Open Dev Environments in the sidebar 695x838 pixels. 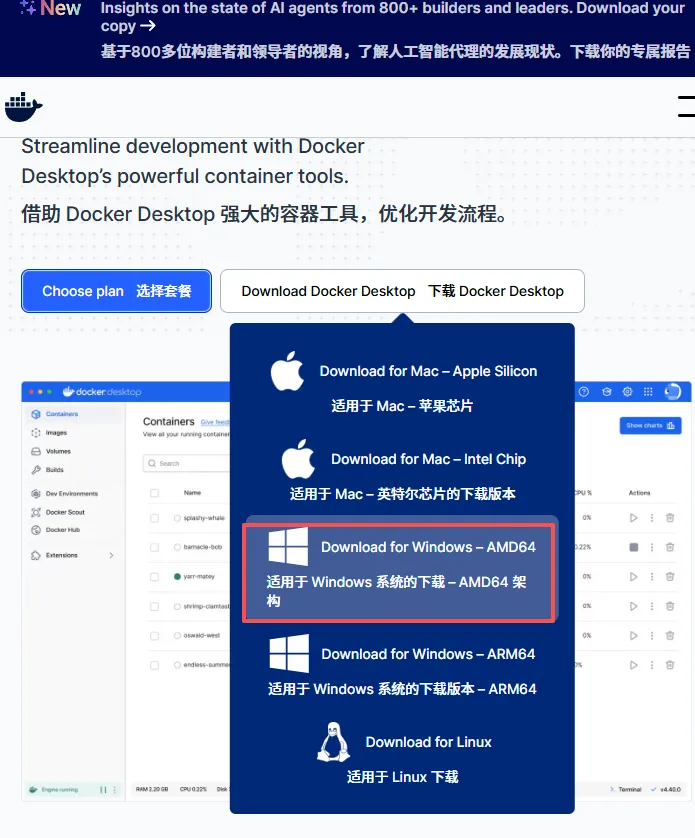(73, 493)
